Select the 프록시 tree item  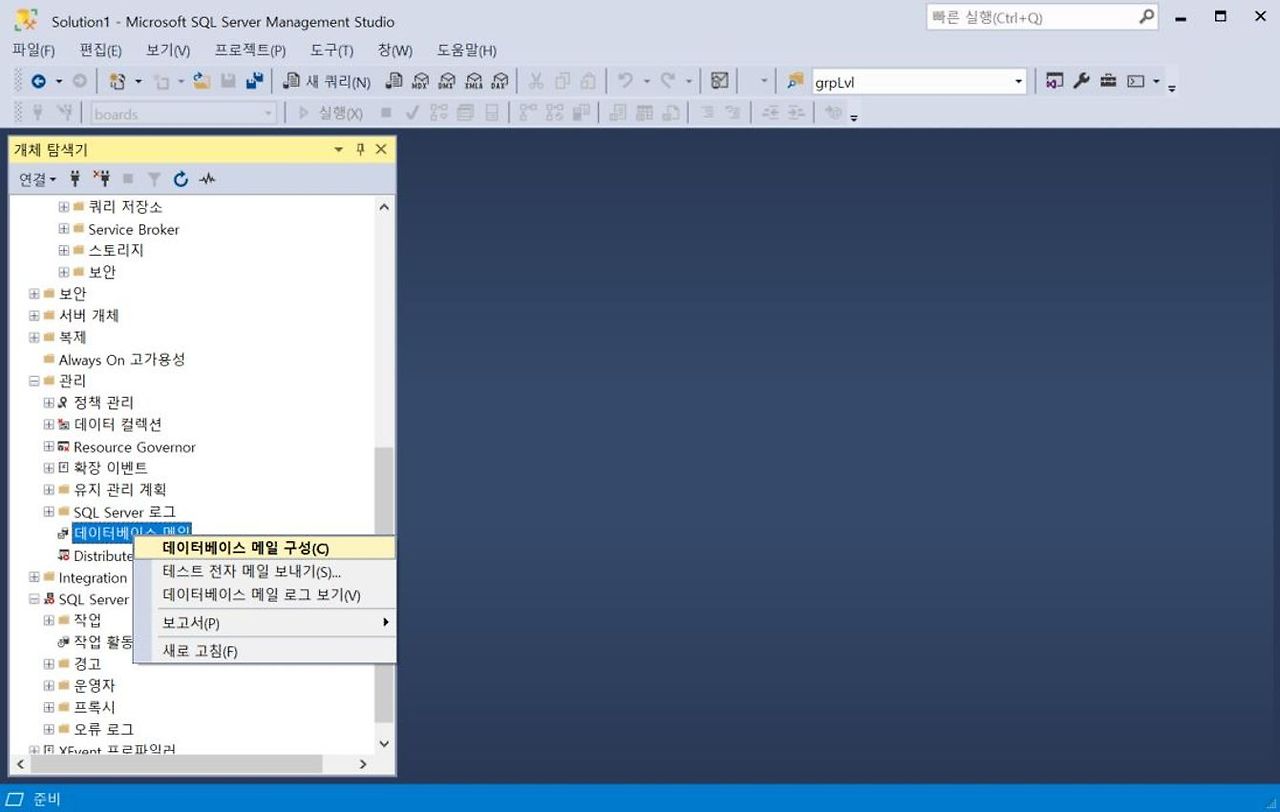[x=95, y=707]
